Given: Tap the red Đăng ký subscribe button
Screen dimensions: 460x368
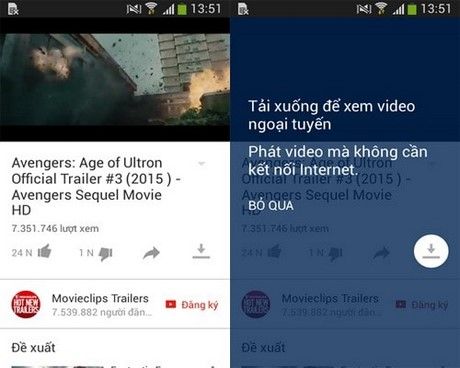Looking at the screenshot, I should (x=192, y=305).
